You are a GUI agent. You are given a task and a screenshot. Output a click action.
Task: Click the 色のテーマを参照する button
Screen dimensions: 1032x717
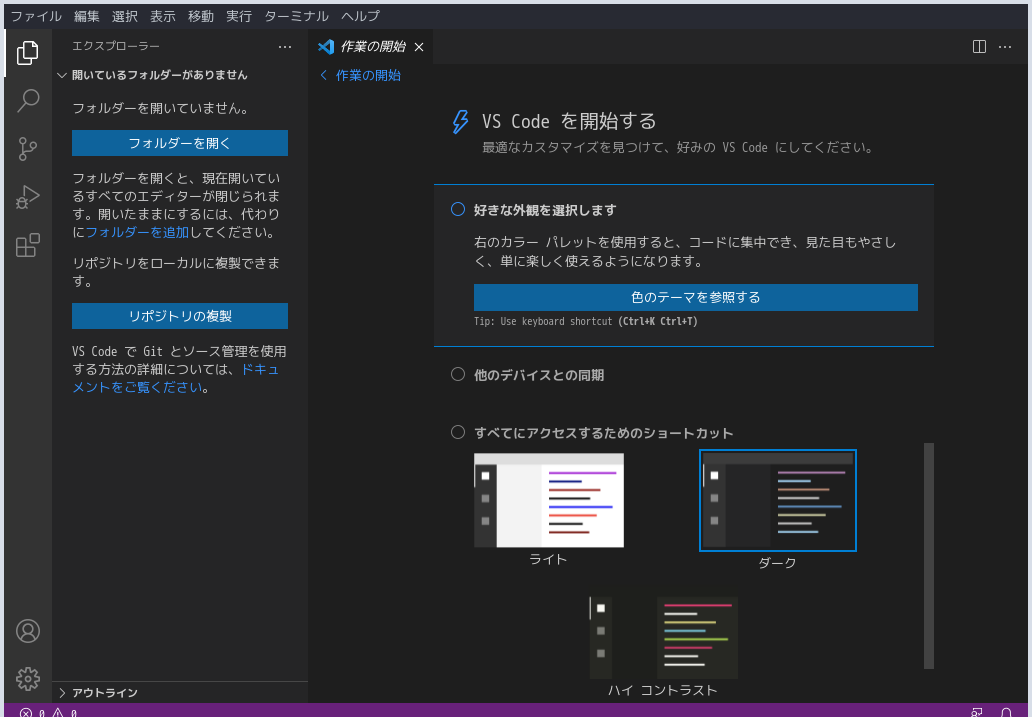(696, 298)
